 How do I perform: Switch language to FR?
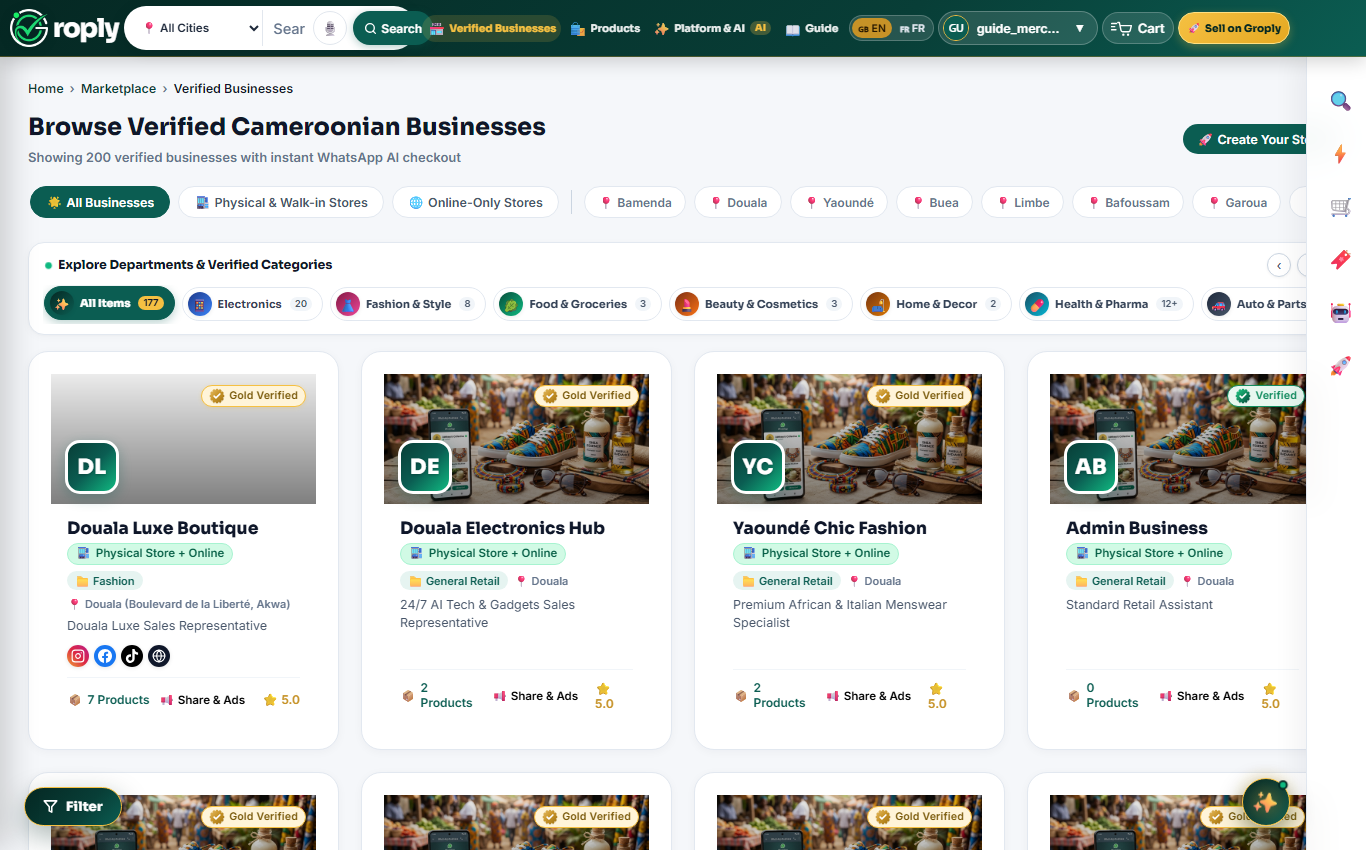pos(912,28)
